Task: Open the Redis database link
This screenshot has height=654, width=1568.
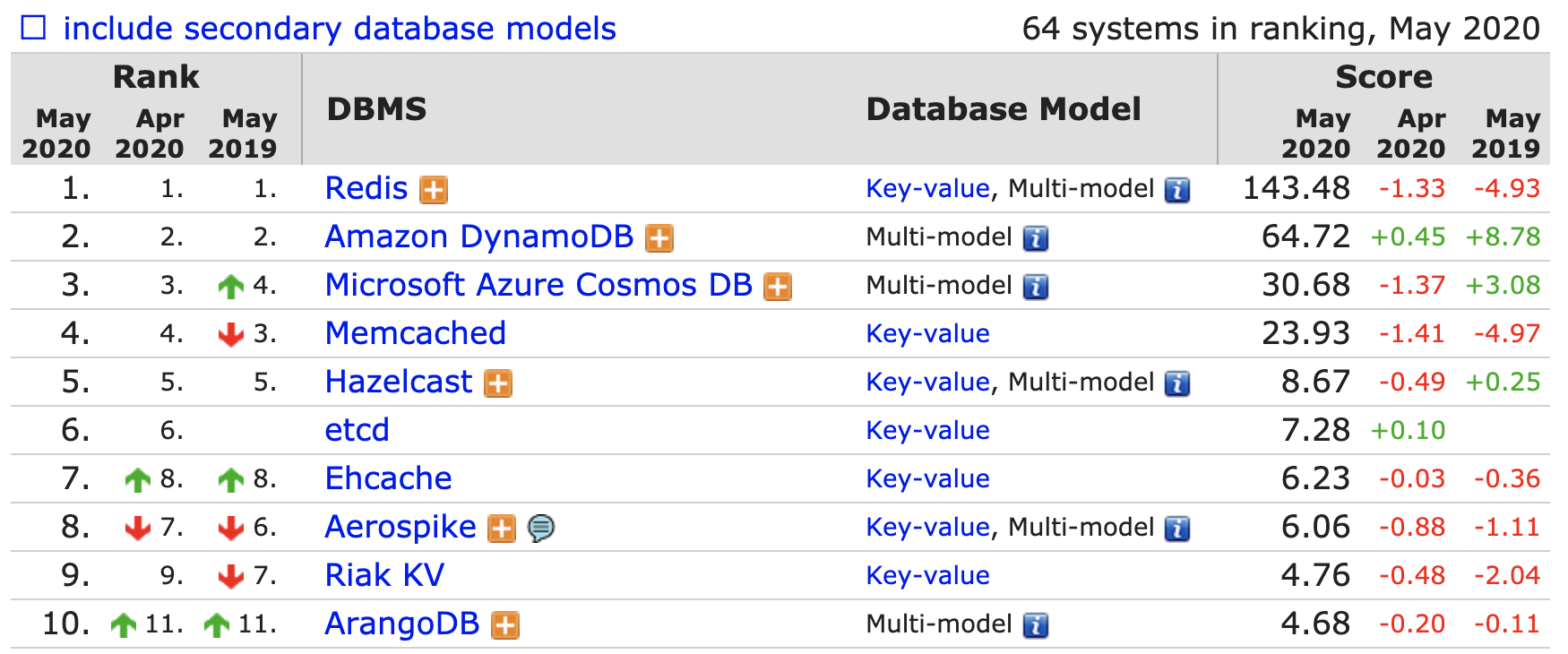Action: [366, 189]
